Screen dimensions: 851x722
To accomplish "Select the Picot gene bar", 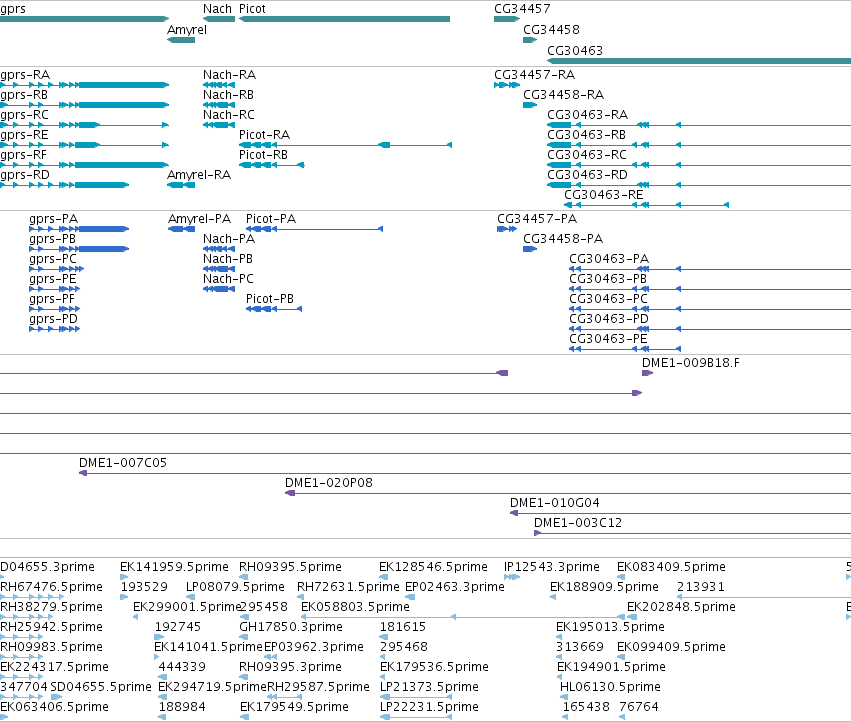I will [x=345, y=19].
